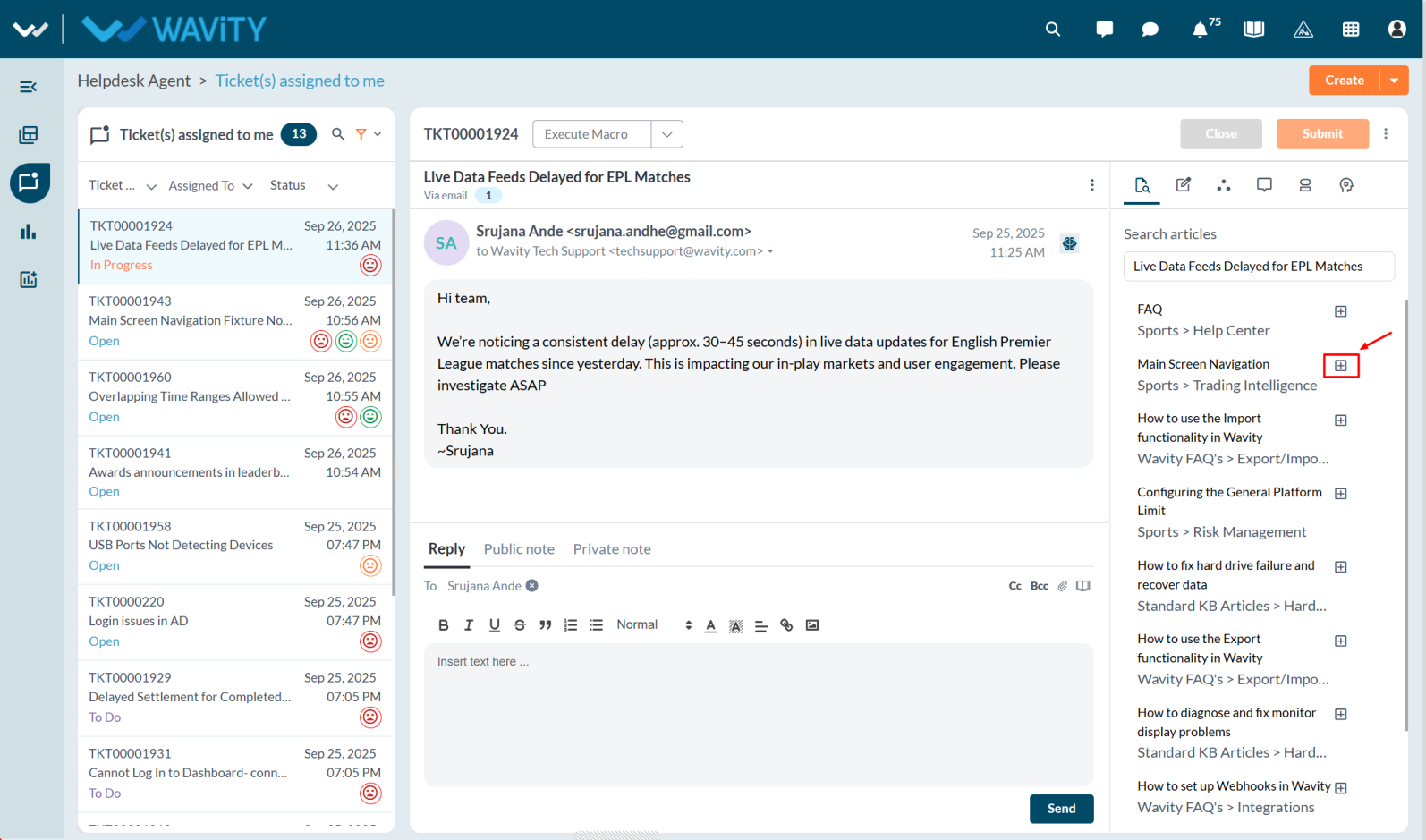Open the head insights panel icon
Screen dimensions: 1426x840
pos(1346,185)
